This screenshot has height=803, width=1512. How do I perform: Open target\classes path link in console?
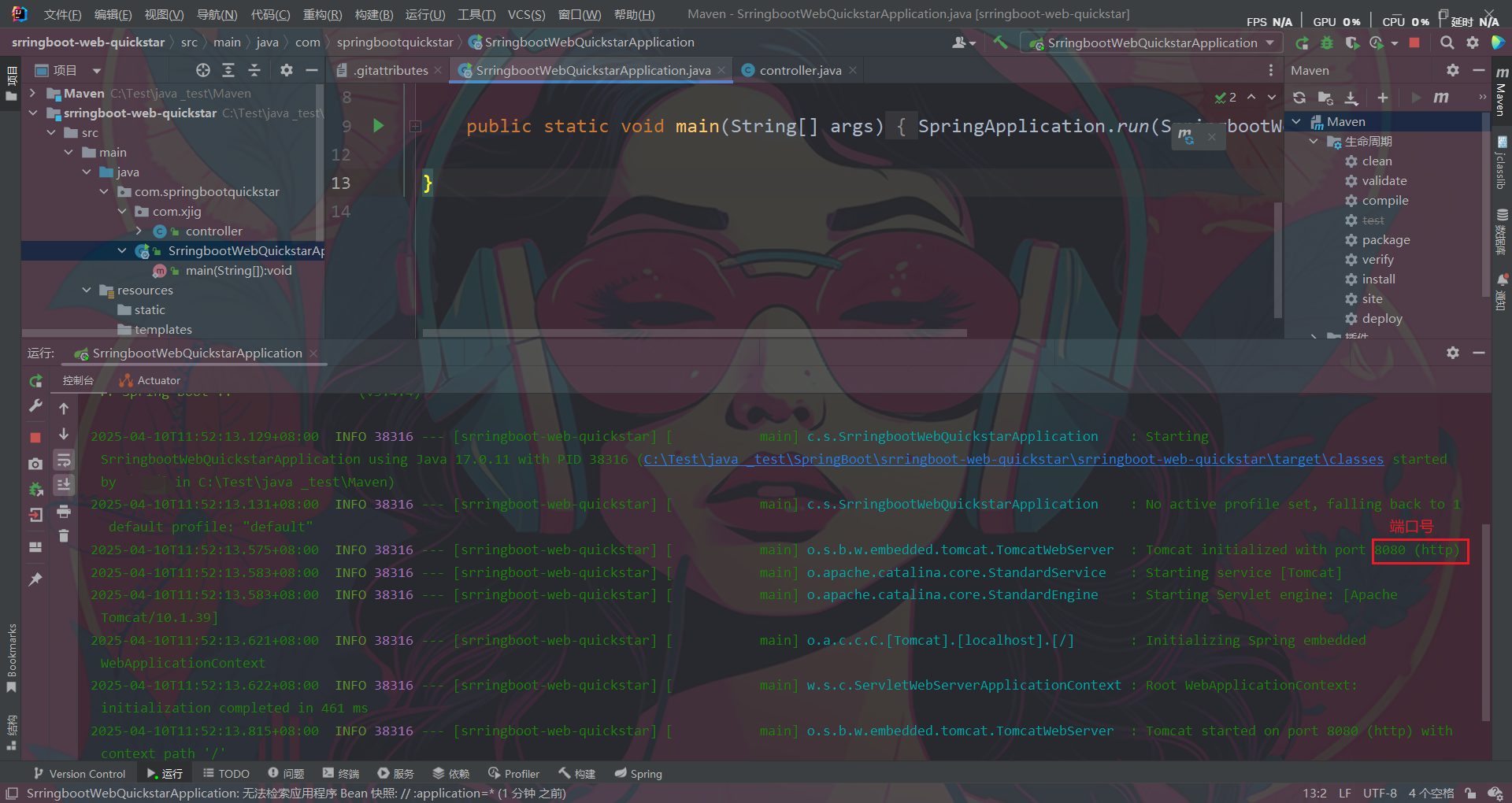click(1014, 459)
